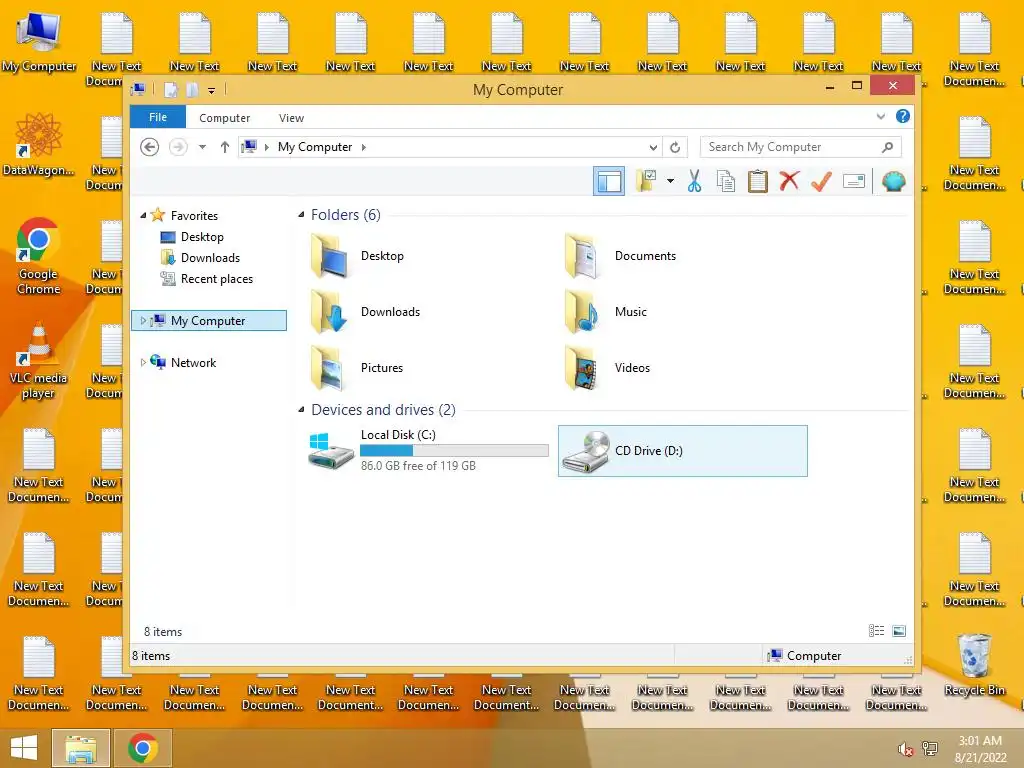Collapse the Devices and drives group
Viewport: 1024px width, 768px height.
coord(301,409)
